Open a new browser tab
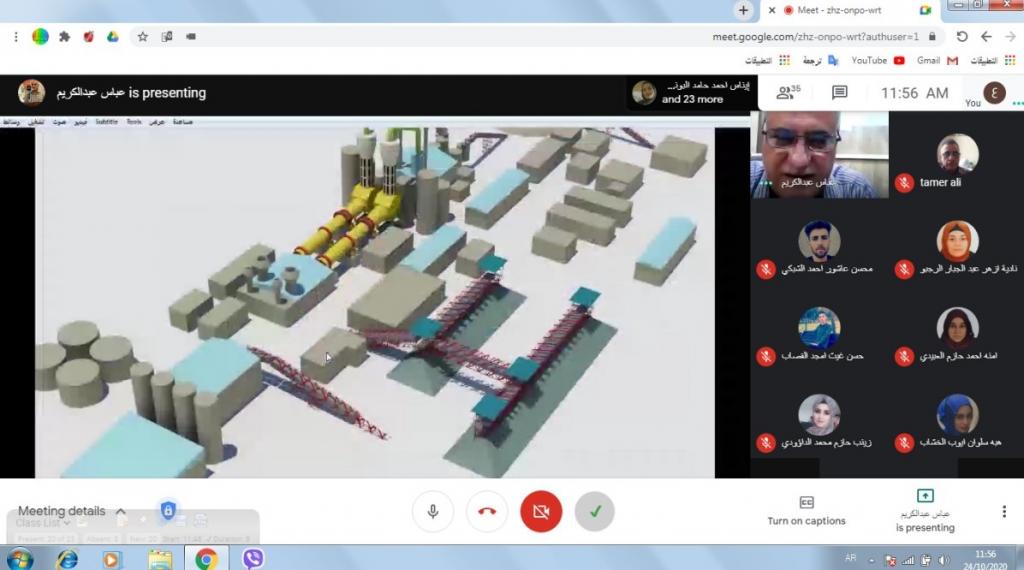This screenshot has height=570, width=1024. click(743, 10)
